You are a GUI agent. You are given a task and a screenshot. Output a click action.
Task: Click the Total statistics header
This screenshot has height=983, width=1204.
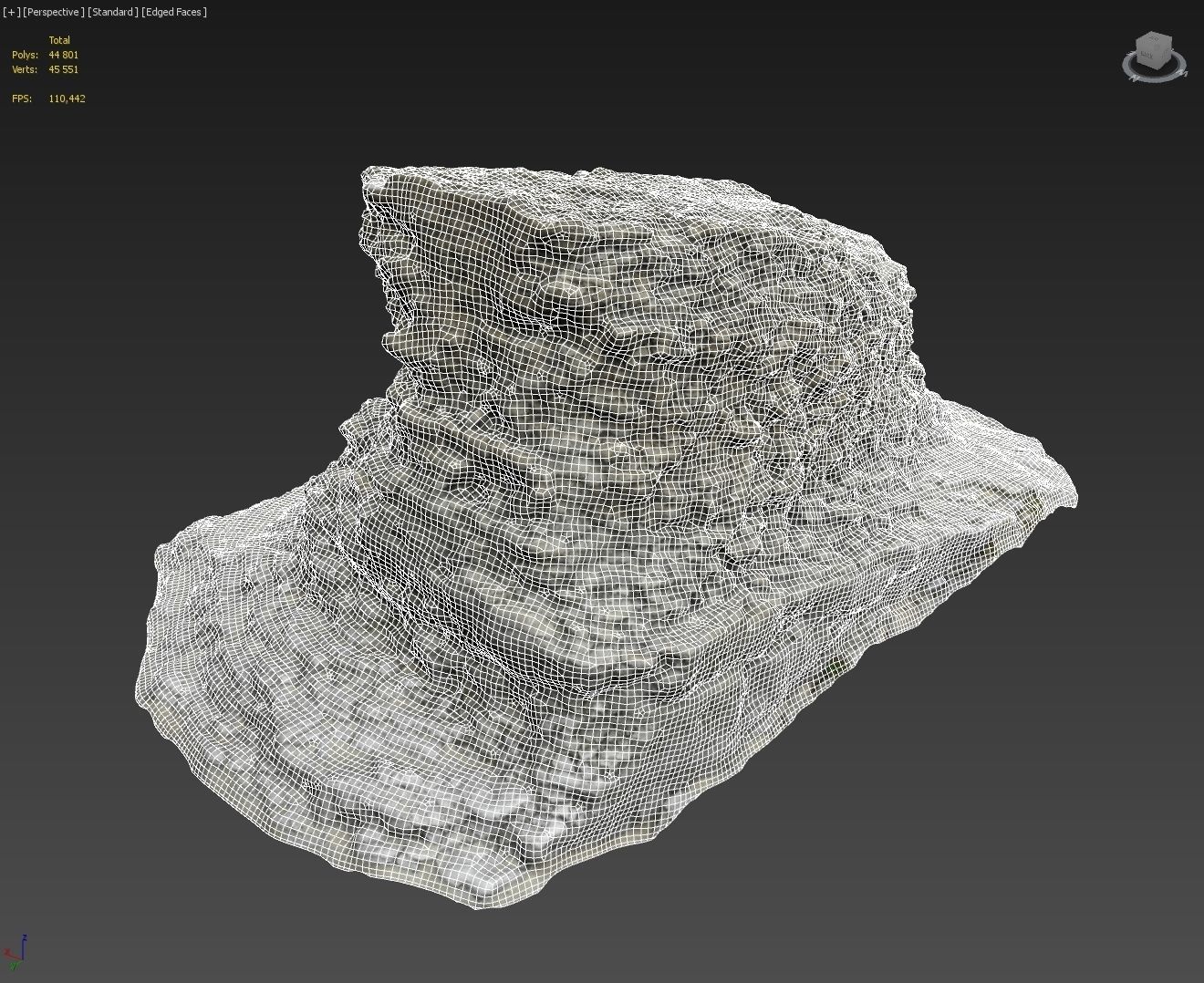(x=59, y=40)
